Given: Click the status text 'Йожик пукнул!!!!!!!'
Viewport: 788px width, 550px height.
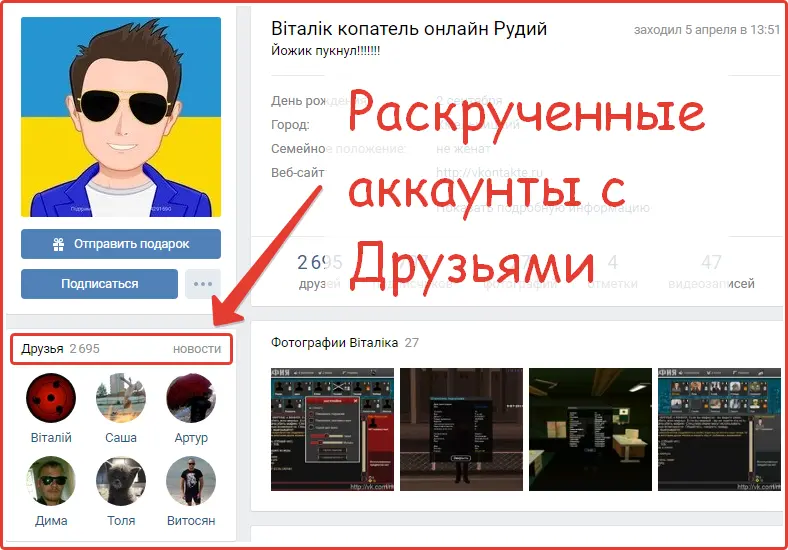Looking at the screenshot, I should point(326,51).
